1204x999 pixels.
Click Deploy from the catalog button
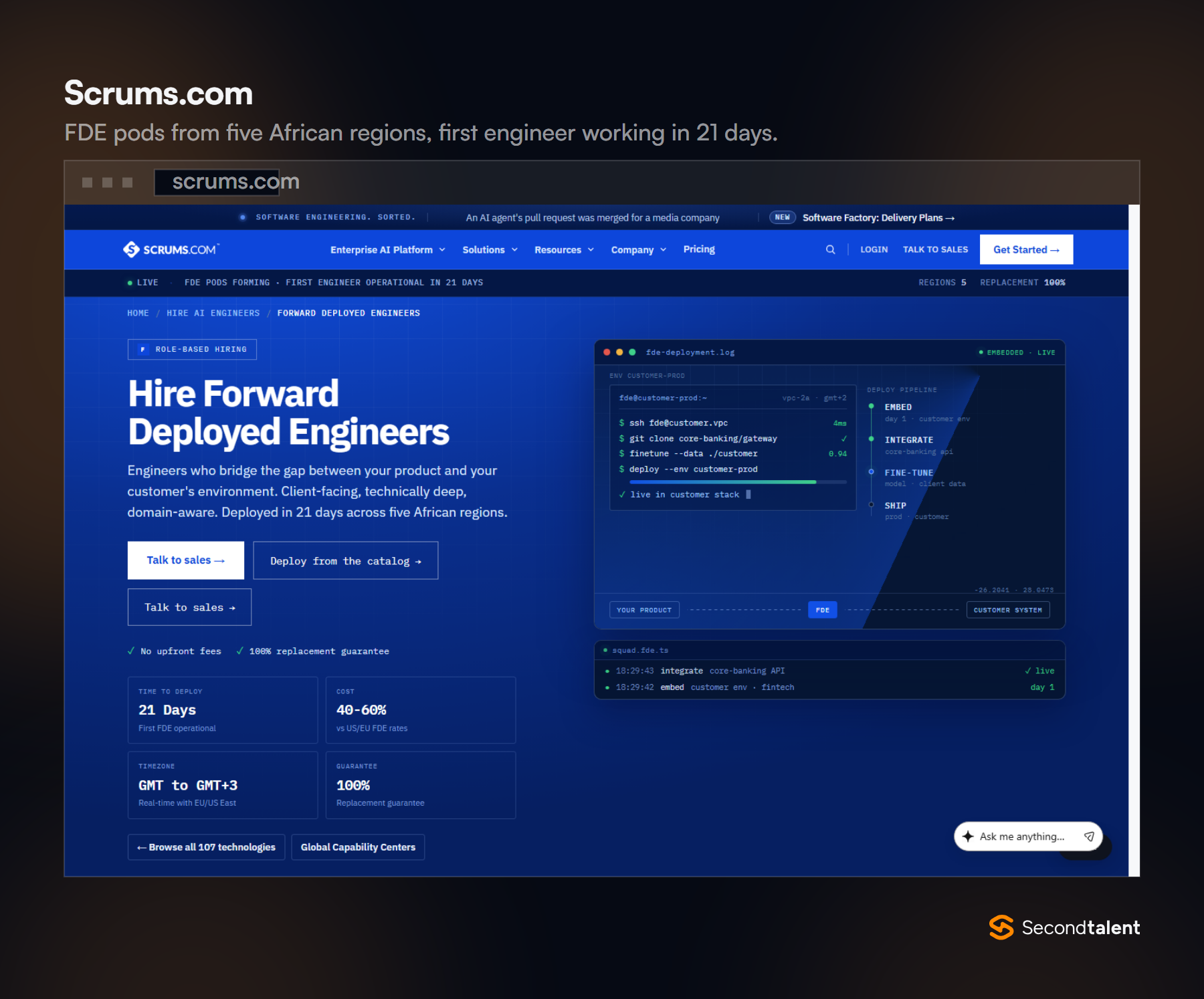pyautogui.click(x=345, y=560)
